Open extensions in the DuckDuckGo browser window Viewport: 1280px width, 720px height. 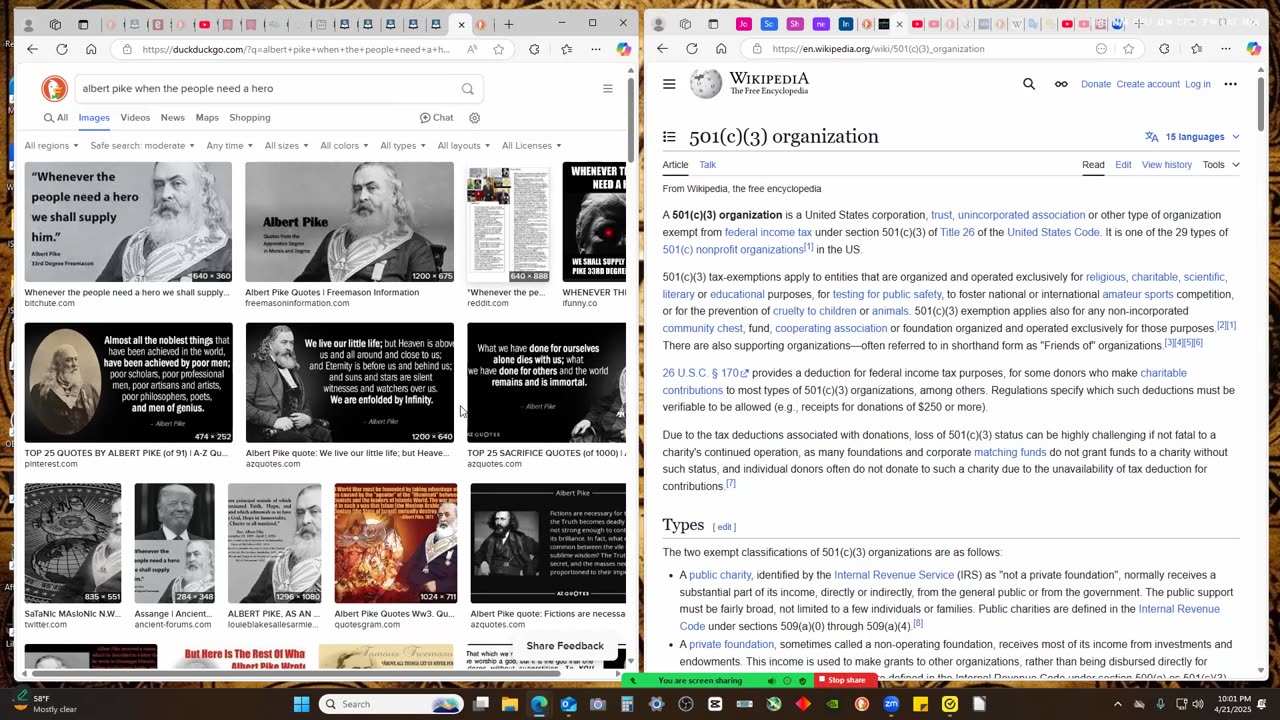(534, 49)
